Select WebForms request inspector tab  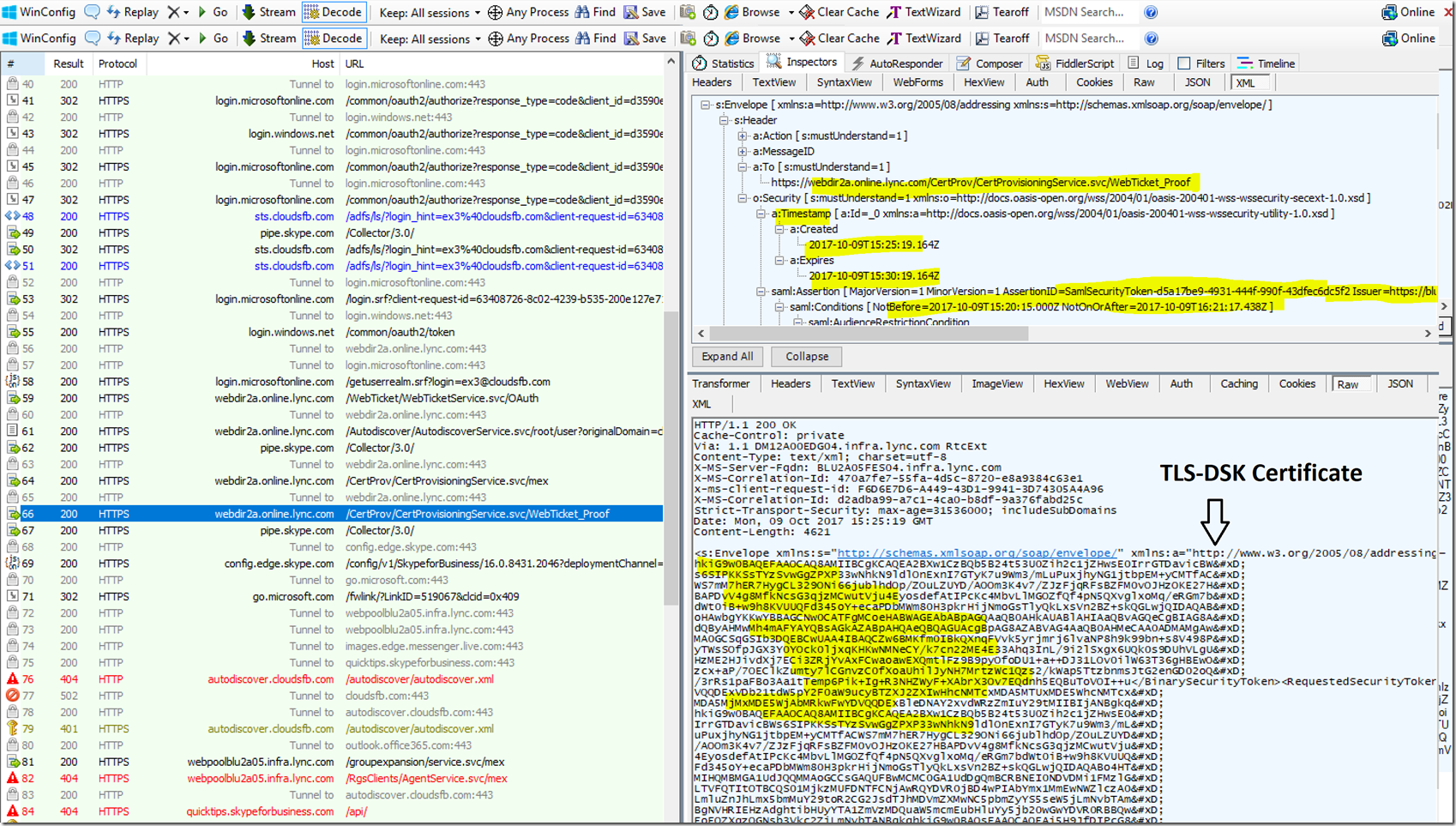click(x=918, y=82)
